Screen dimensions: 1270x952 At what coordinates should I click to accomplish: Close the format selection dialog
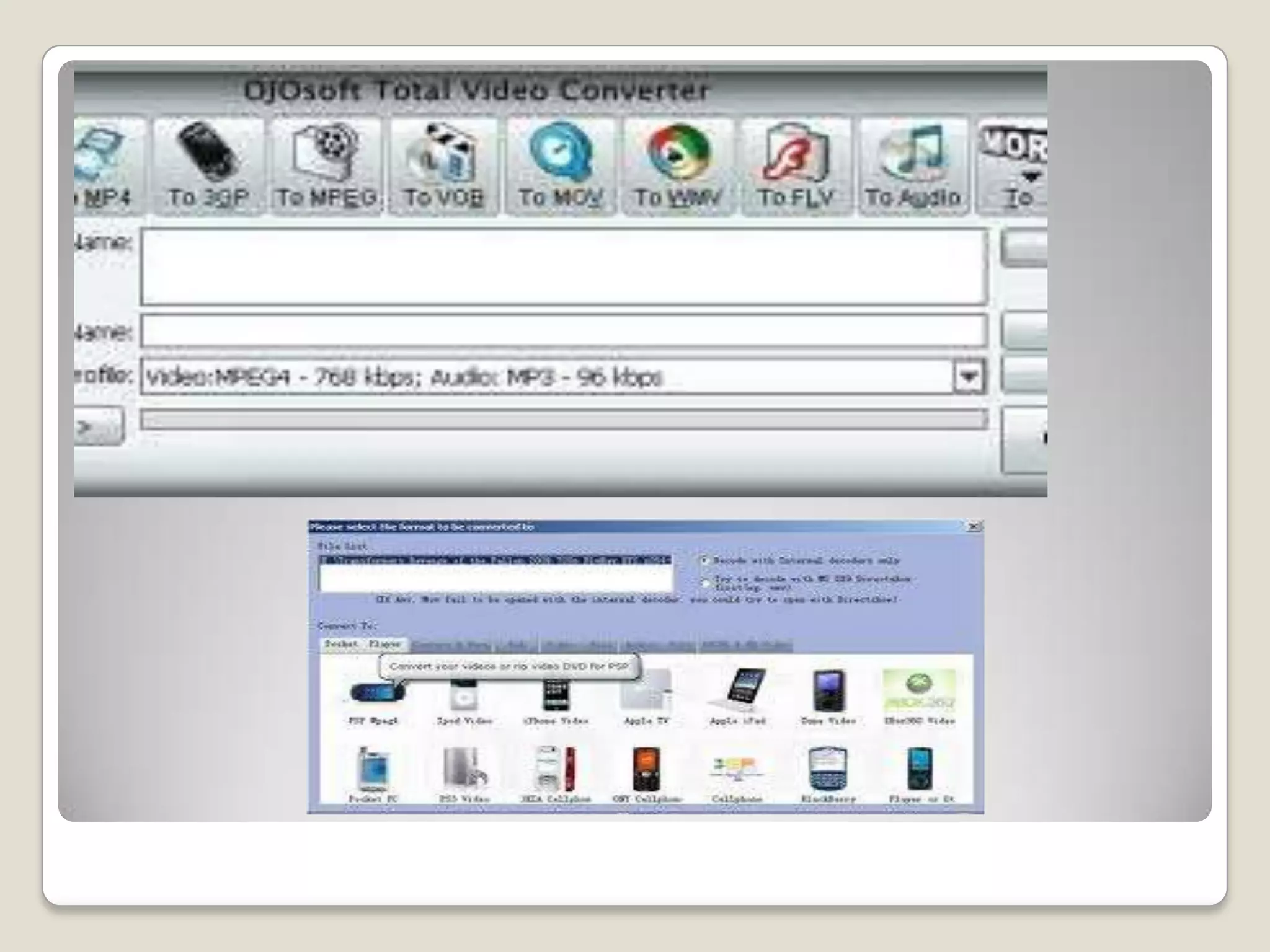[x=974, y=527]
